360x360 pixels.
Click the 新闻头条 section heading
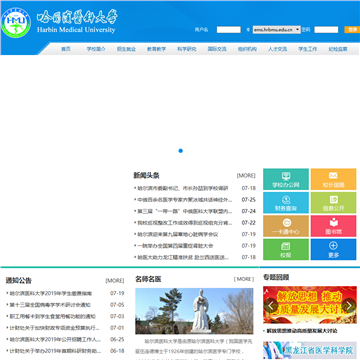click(146, 175)
